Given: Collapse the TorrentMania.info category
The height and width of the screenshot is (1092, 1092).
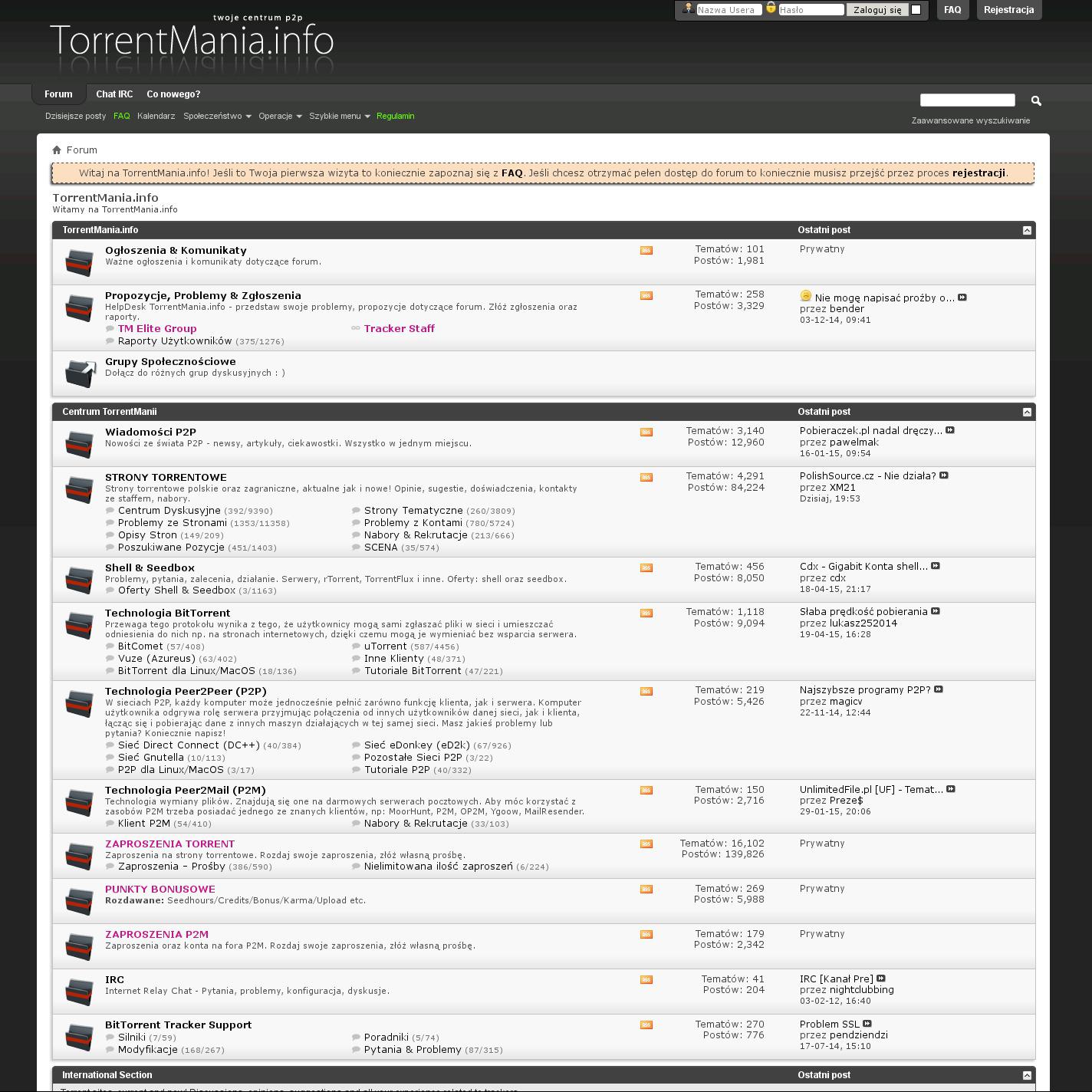Looking at the screenshot, I should point(1027,231).
